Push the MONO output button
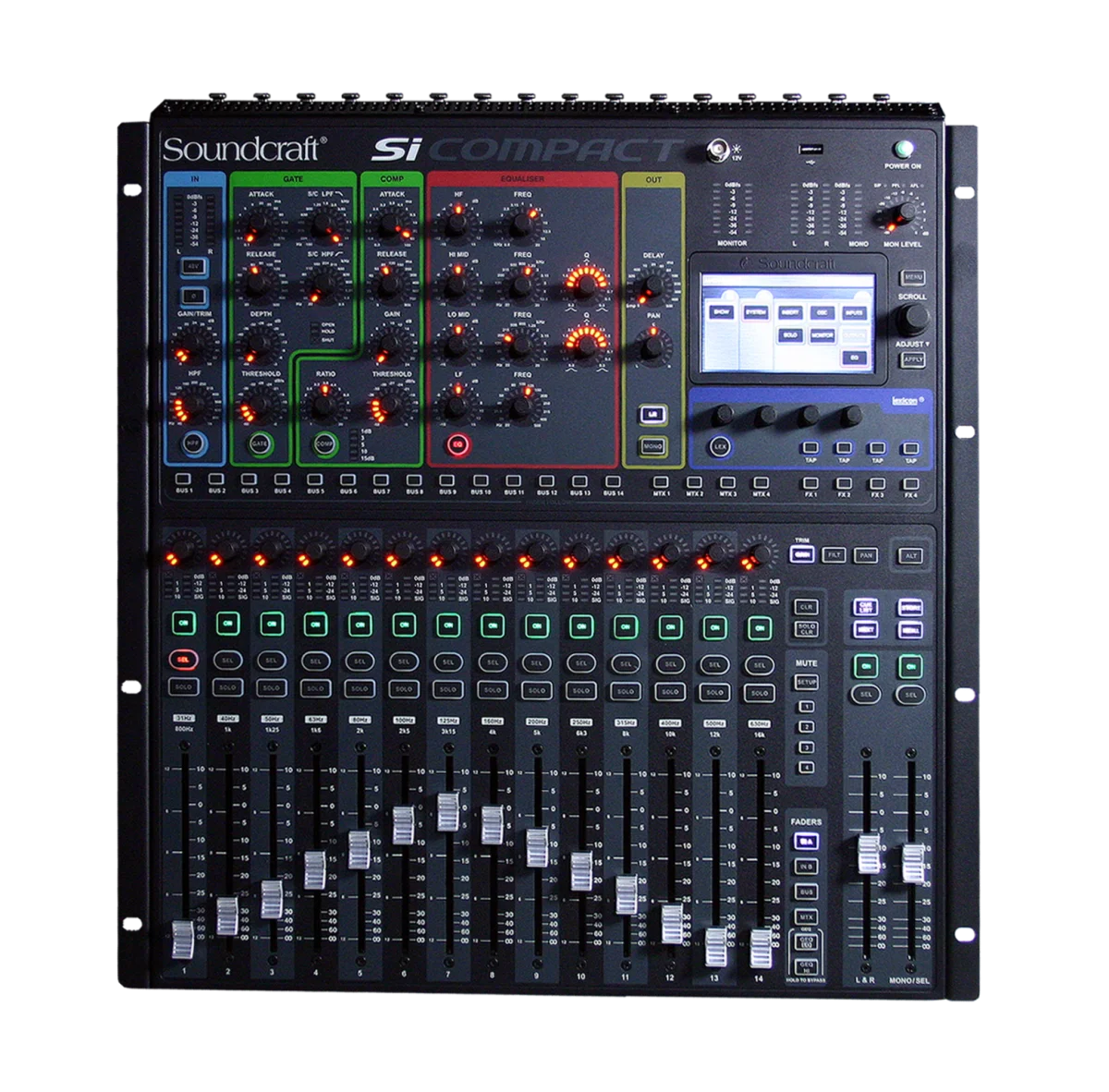1109x1092 pixels. 653,446
